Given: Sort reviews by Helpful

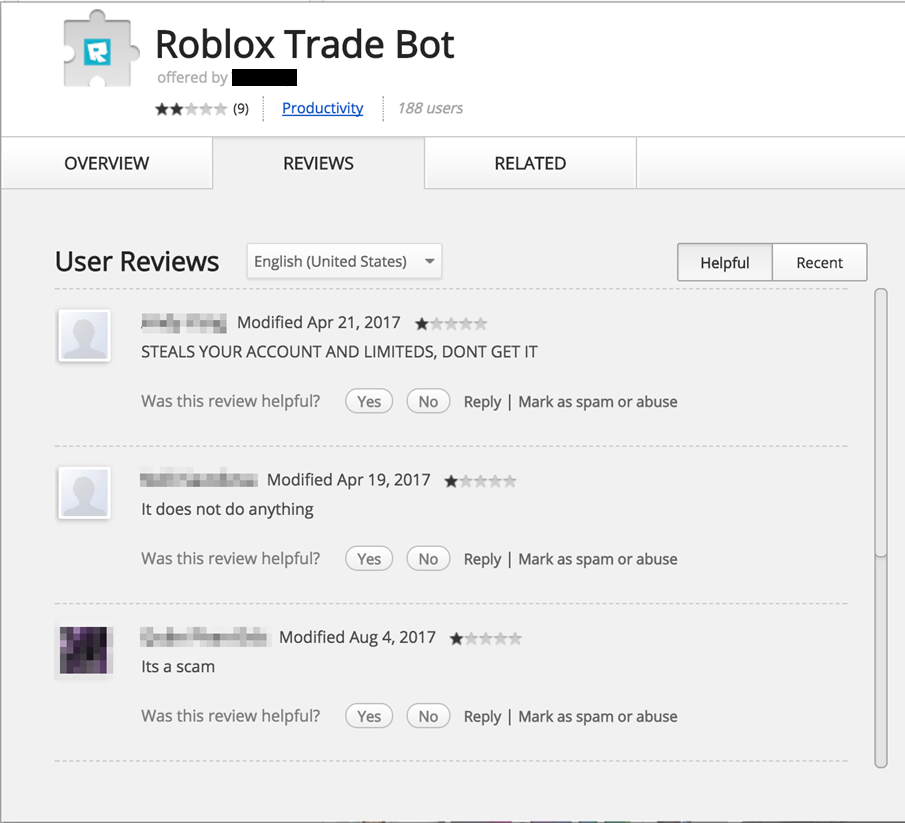Looking at the screenshot, I should (x=725, y=263).
